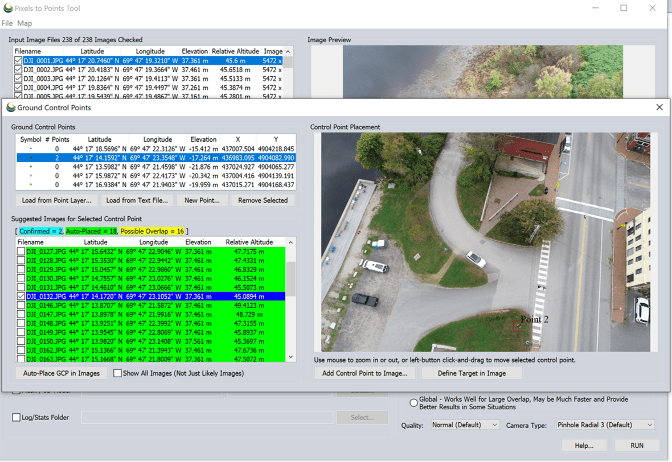Check the DJI_0162.JPG suggested image checkbox

point(21,350)
